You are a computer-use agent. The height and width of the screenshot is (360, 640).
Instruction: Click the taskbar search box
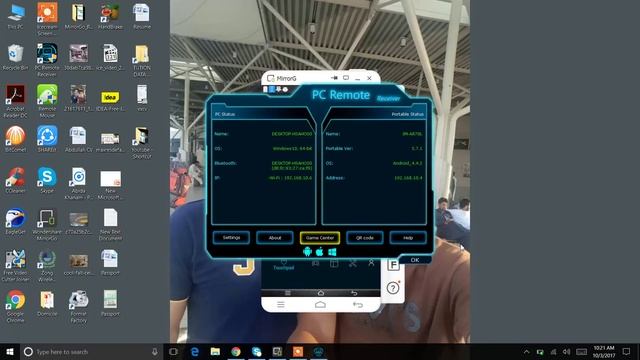click(92, 351)
